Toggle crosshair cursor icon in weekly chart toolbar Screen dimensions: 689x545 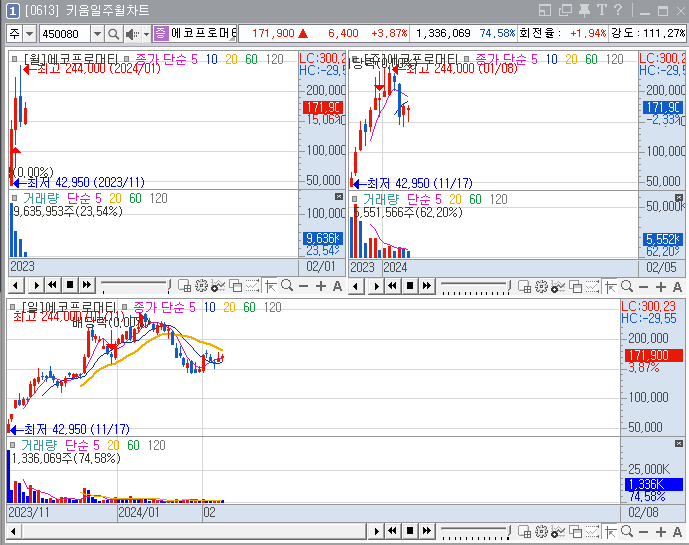[611, 287]
